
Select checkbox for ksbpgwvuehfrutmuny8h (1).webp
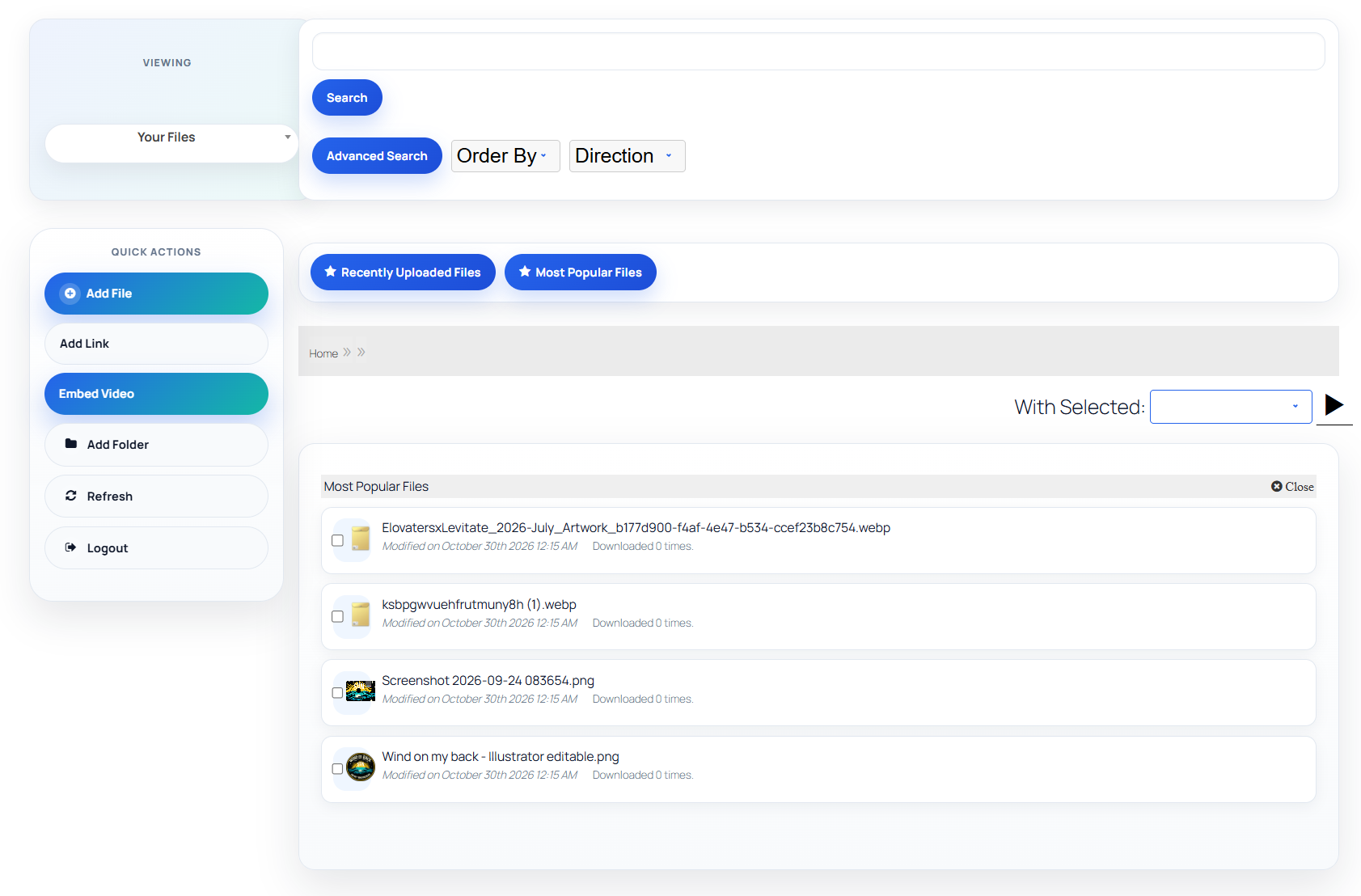[338, 616]
